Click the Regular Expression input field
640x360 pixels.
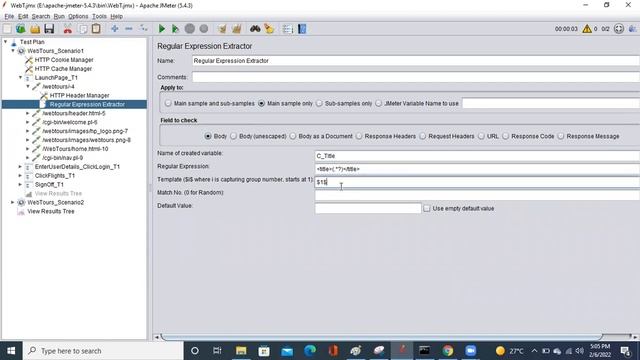[477, 169]
